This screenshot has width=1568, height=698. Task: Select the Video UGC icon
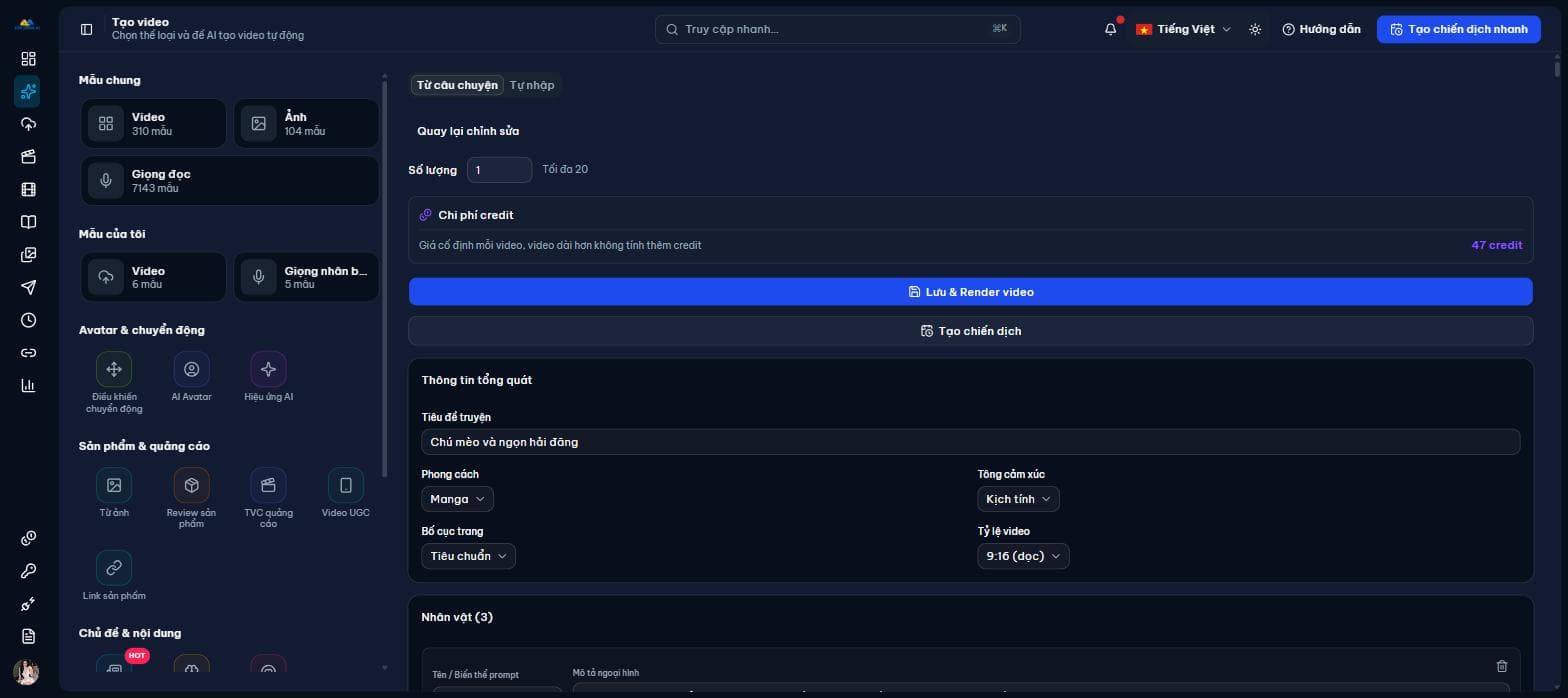point(346,485)
